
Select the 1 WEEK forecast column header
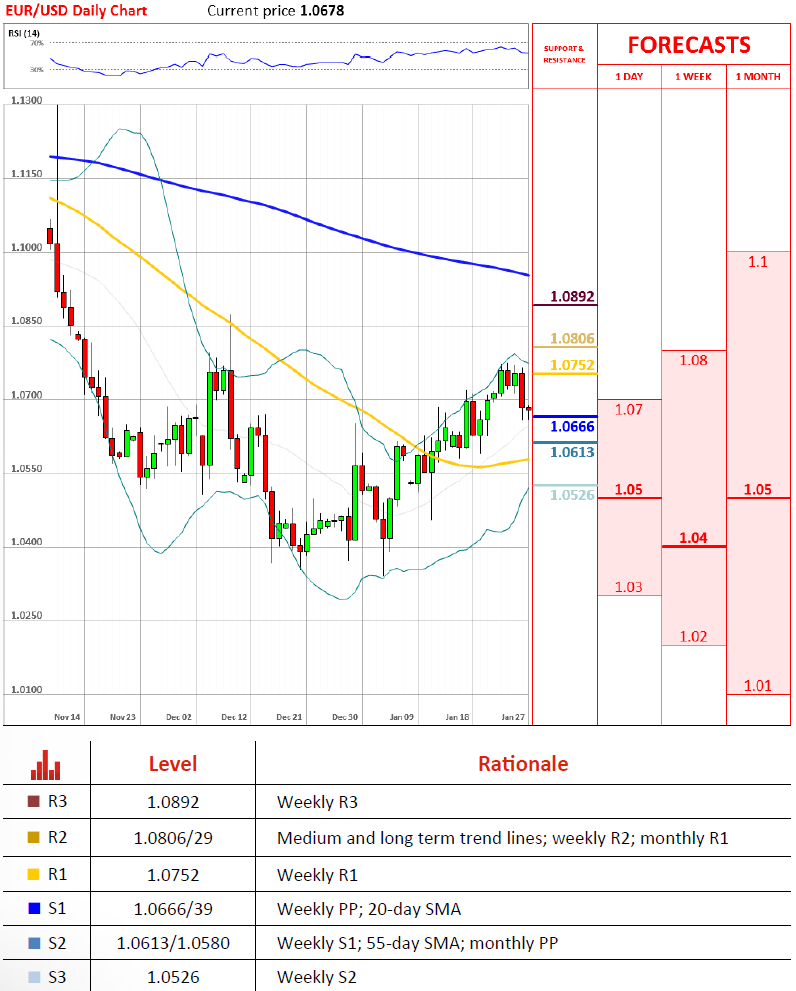[693, 76]
